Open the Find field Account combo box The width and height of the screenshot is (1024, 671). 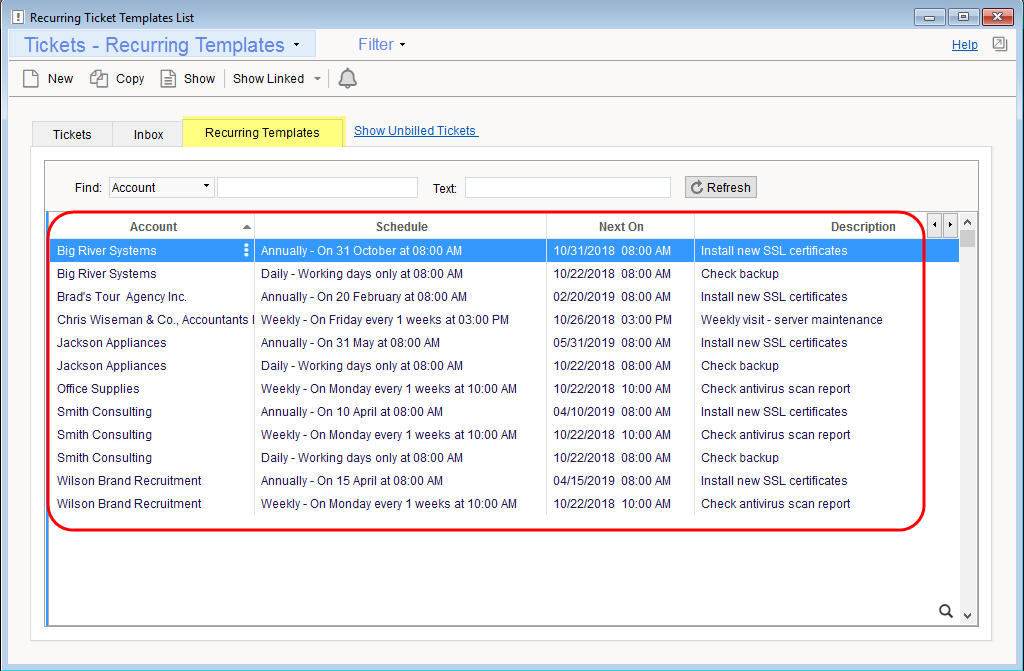(161, 187)
